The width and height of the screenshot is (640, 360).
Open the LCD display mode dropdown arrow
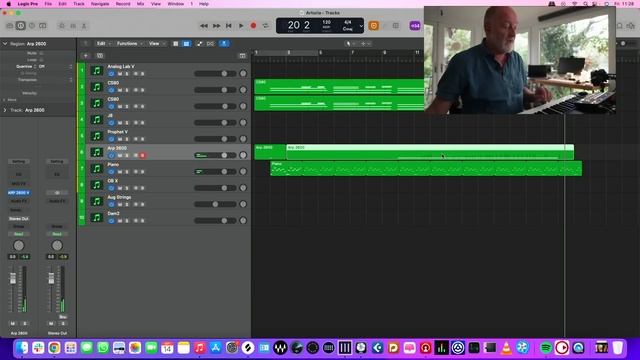tap(361, 26)
